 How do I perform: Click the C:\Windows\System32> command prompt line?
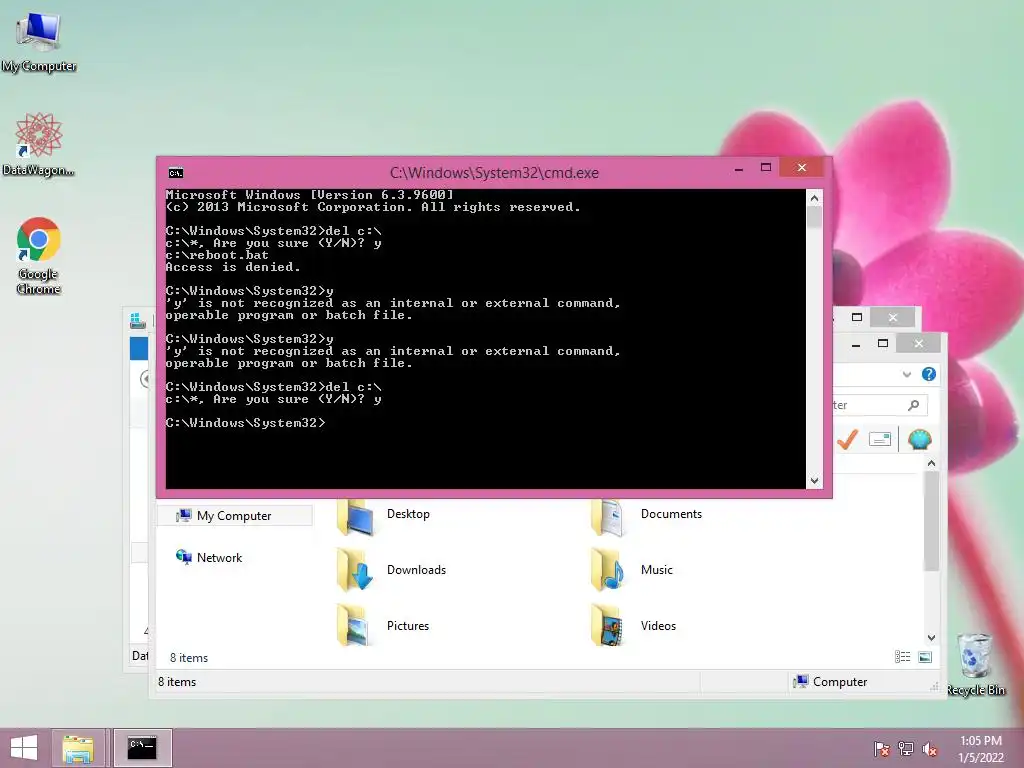tap(246, 423)
